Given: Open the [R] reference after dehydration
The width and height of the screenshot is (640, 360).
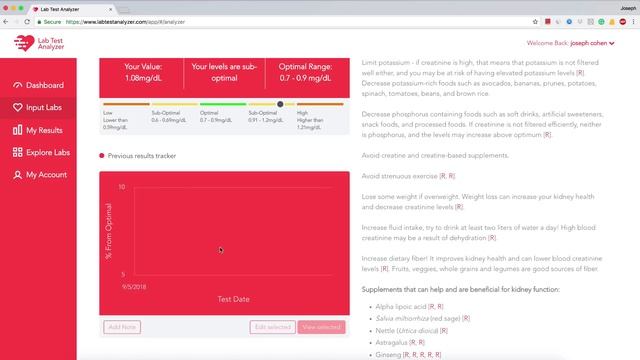Looking at the screenshot, I should point(492,238).
